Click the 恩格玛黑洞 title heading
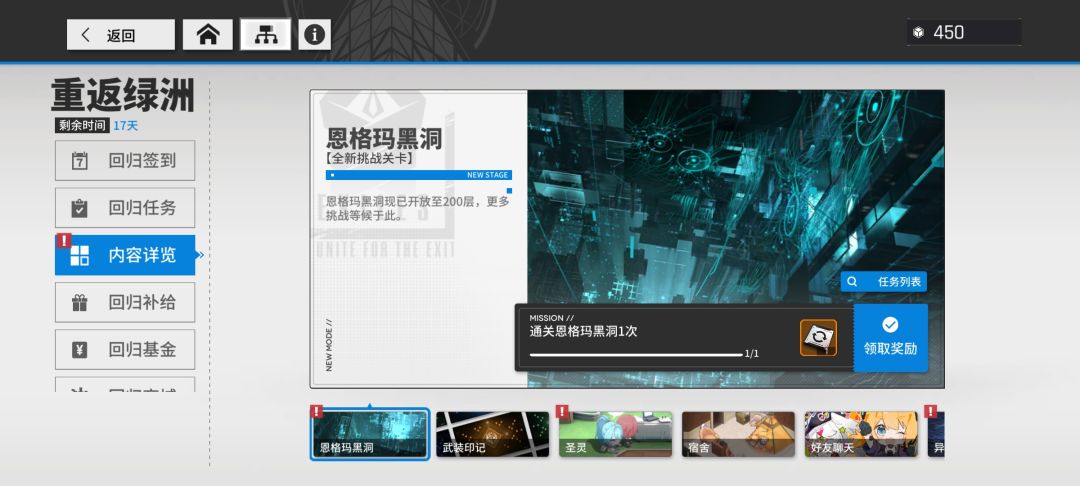This screenshot has height=486, width=1080. (384, 140)
